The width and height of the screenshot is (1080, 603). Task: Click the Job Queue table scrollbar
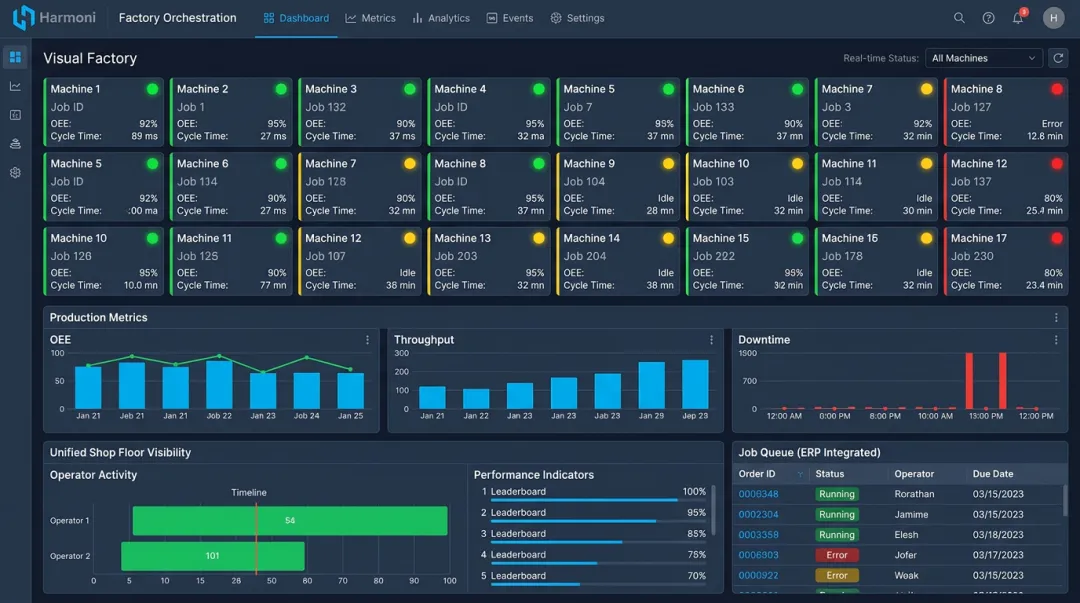point(1065,500)
